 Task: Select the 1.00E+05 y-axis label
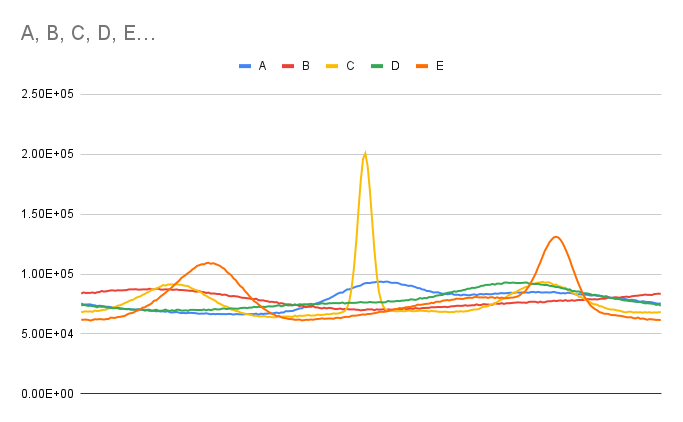[49, 274]
